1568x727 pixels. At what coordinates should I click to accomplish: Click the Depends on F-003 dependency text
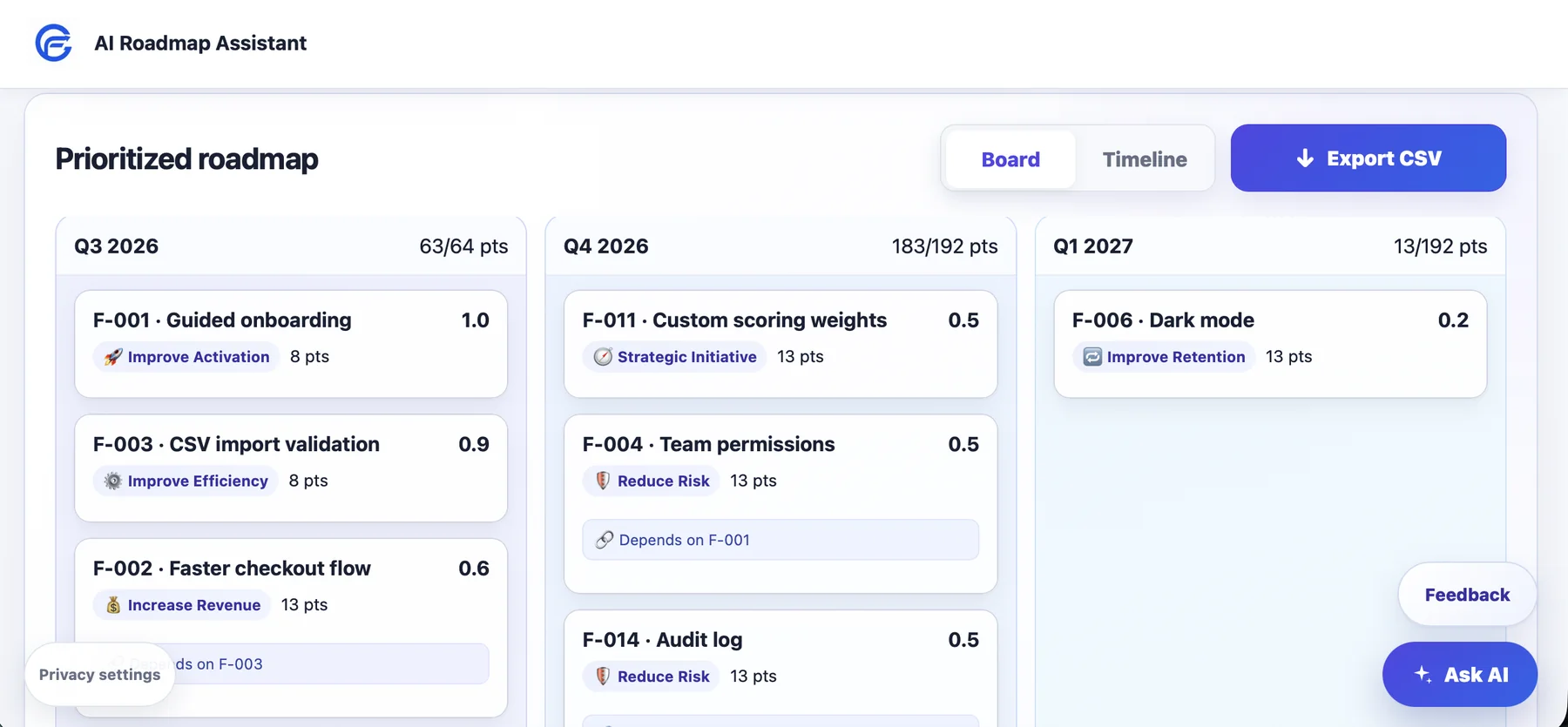(x=196, y=663)
